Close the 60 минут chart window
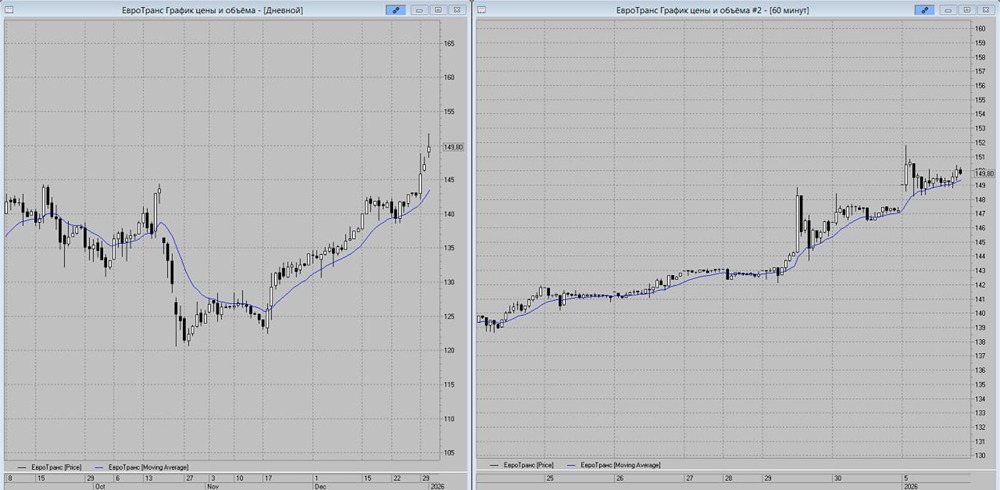1000x490 pixels. point(985,10)
